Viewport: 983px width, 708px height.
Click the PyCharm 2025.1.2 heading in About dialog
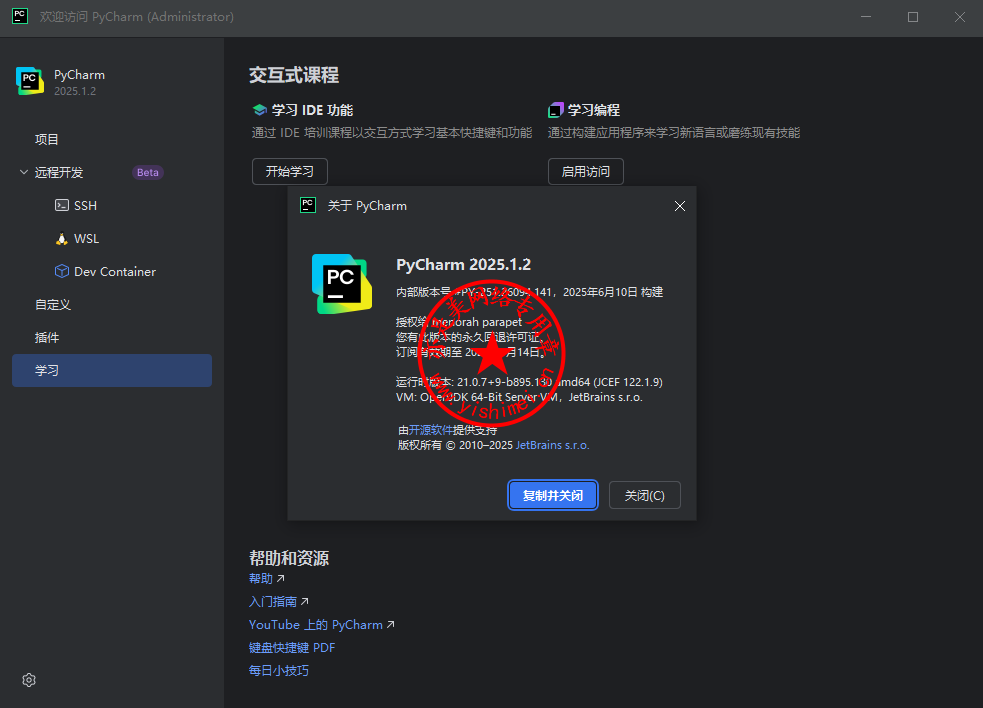click(463, 265)
